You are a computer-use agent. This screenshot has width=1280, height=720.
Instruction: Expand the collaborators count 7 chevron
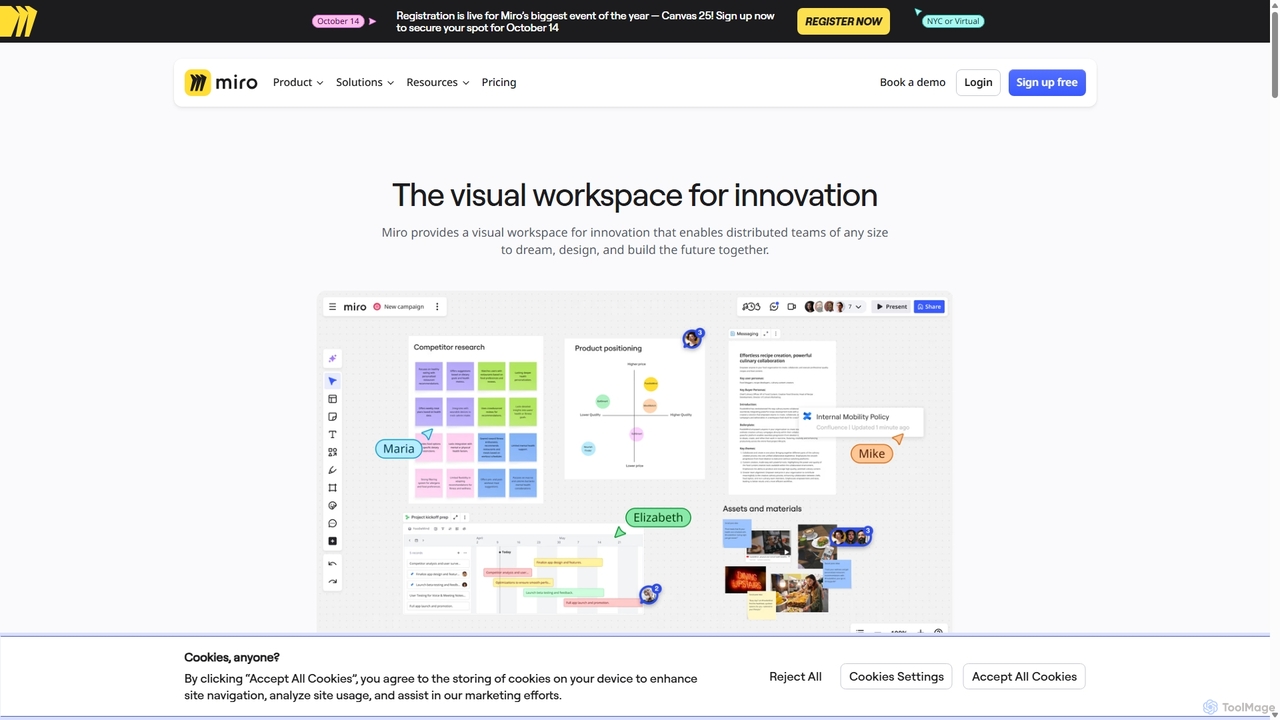(856, 307)
